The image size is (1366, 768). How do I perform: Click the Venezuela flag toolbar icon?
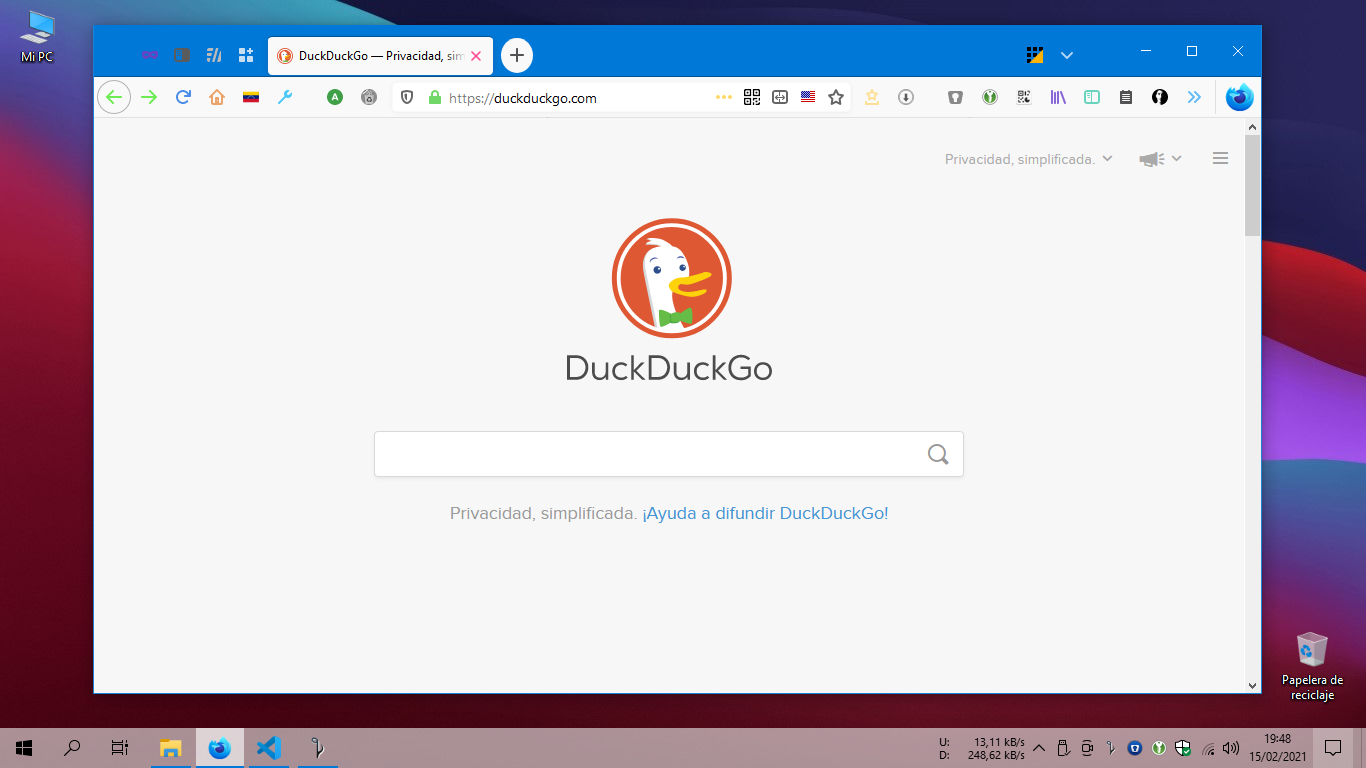tap(251, 97)
